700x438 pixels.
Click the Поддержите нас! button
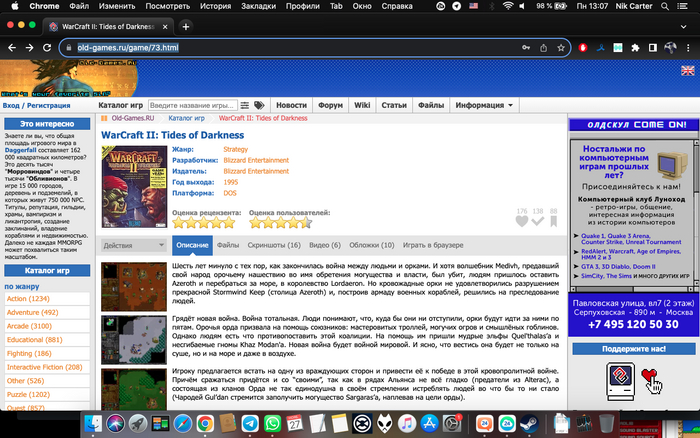pyautogui.click(x=634, y=349)
